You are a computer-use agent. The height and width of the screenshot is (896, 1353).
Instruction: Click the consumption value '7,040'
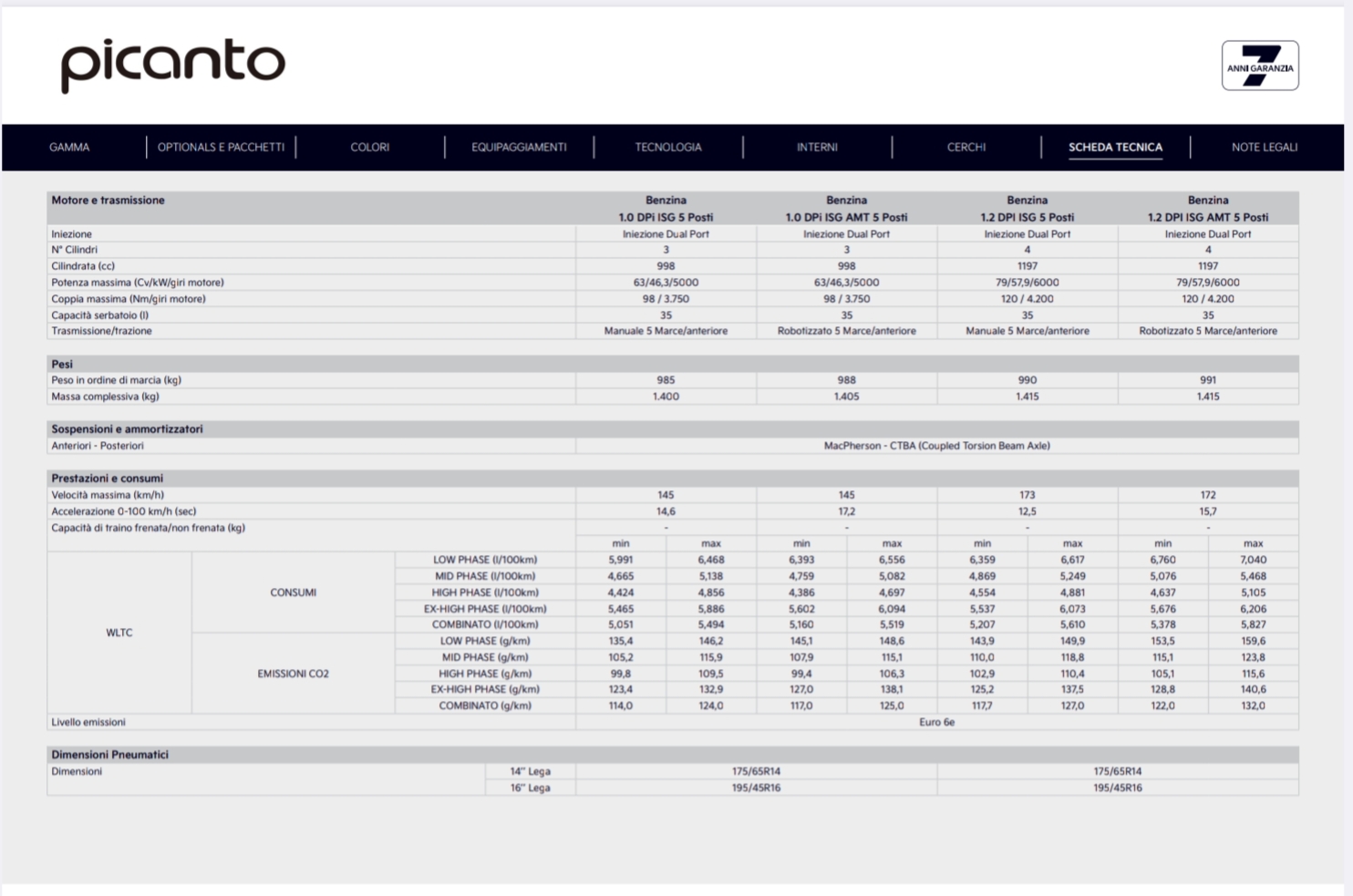tap(1254, 560)
